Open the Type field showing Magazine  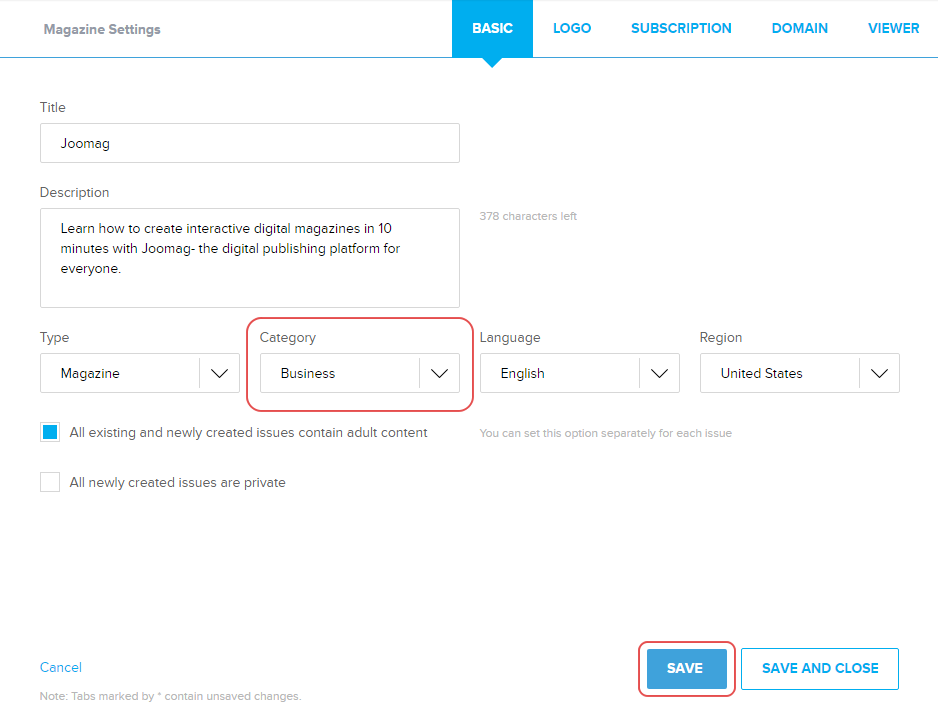(x=120, y=373)
